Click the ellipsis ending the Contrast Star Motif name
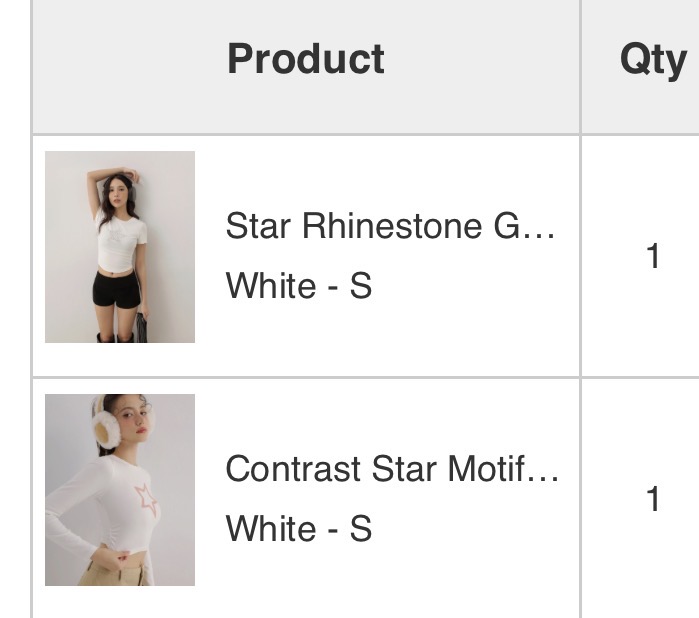Screen dimensions: 699x618 click(544, 471)
